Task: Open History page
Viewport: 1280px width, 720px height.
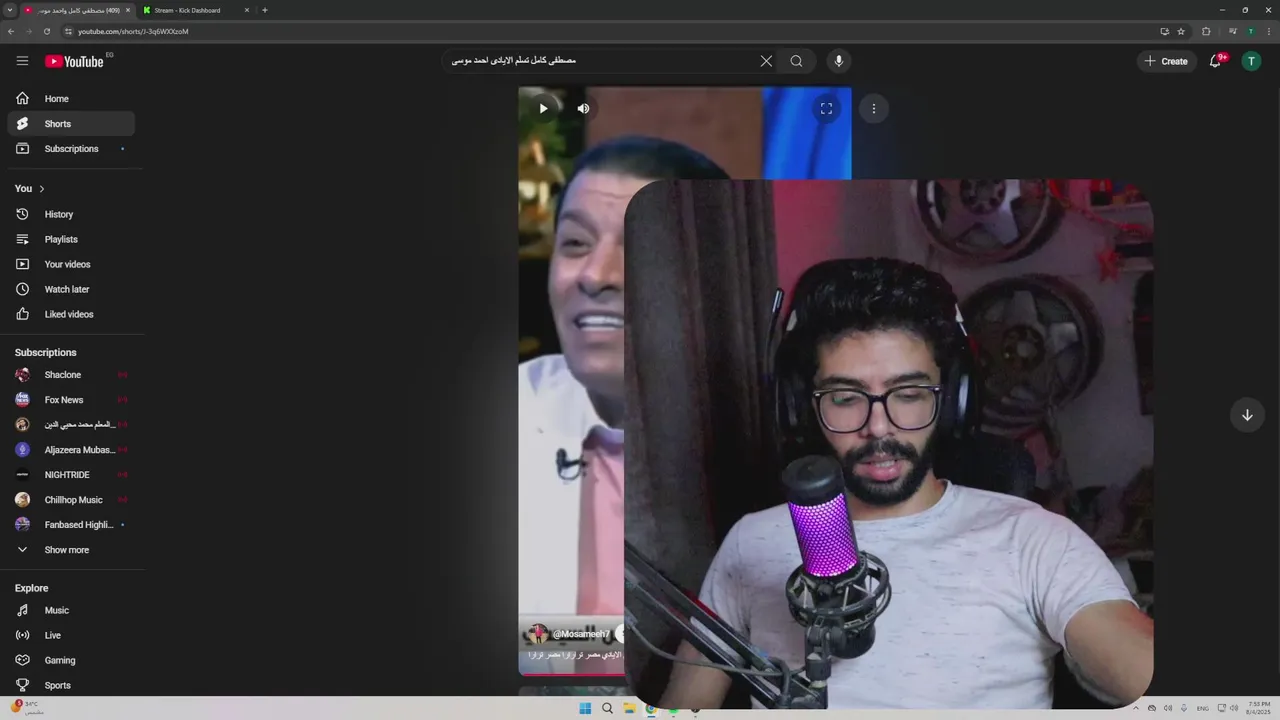Action: (70, 214)
